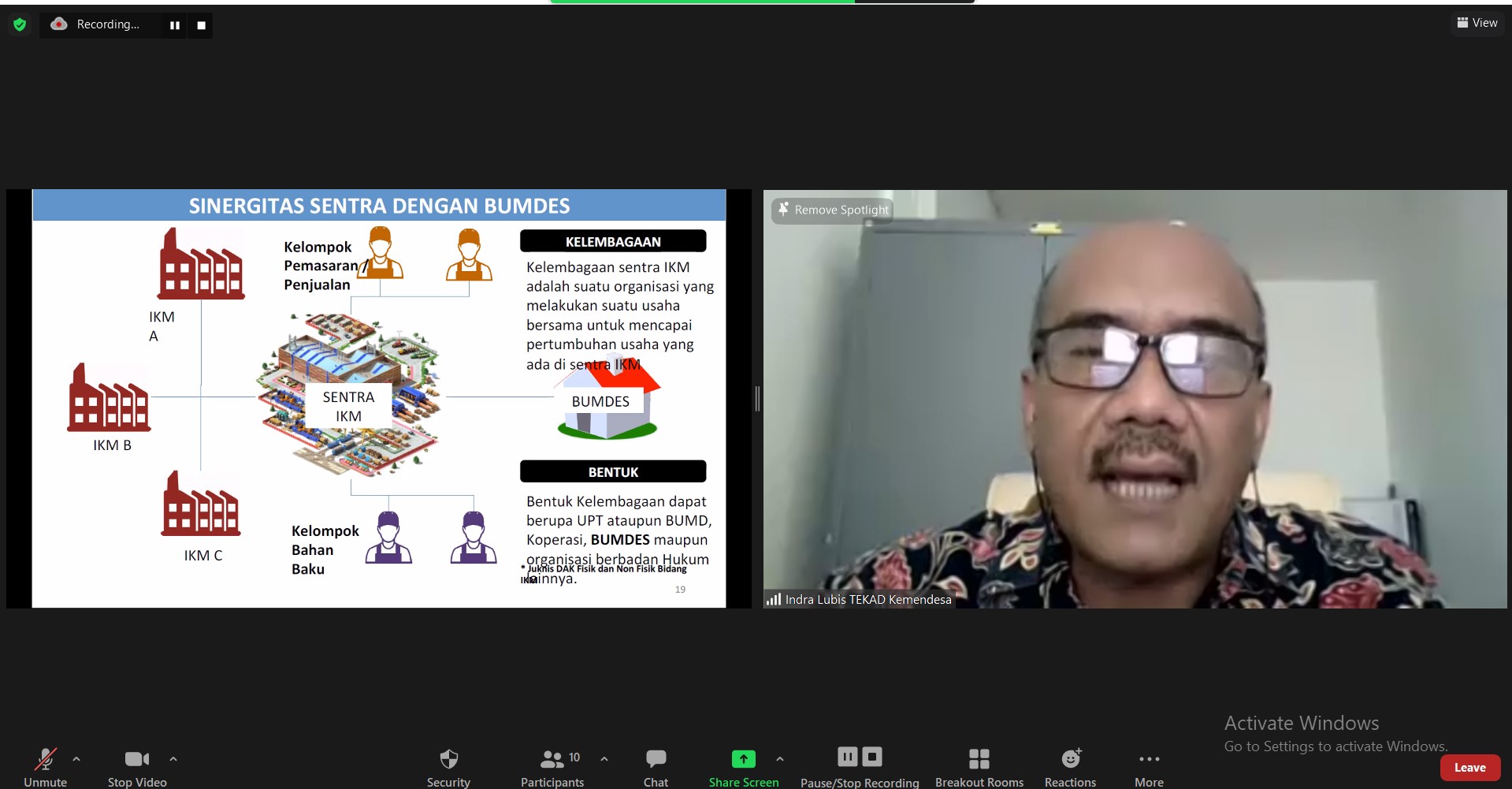Expand Share Screen options chevron
Image resolution: width=1512 pixels, height=789 pixels.
pyautogui.click(x=780, y=759)
